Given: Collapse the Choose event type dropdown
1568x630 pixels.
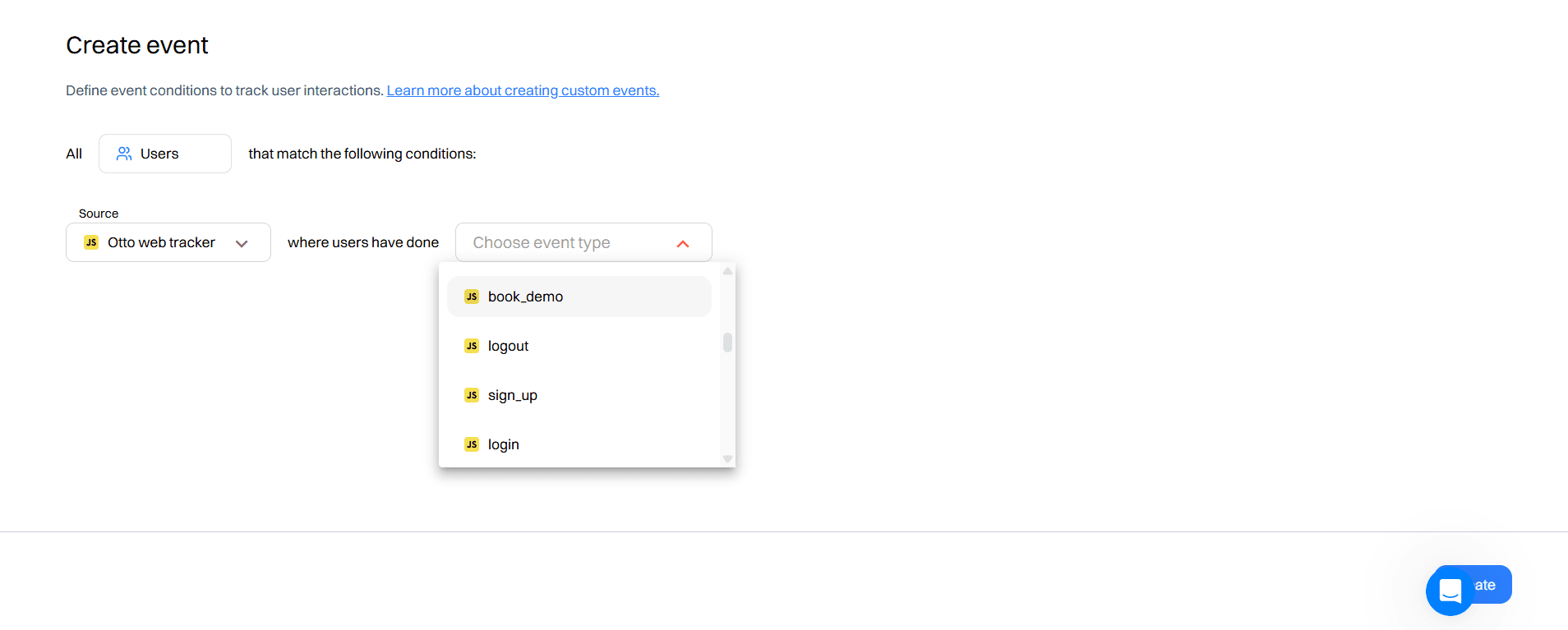Looking at the screenshot, I should click(x=682, y=242).
